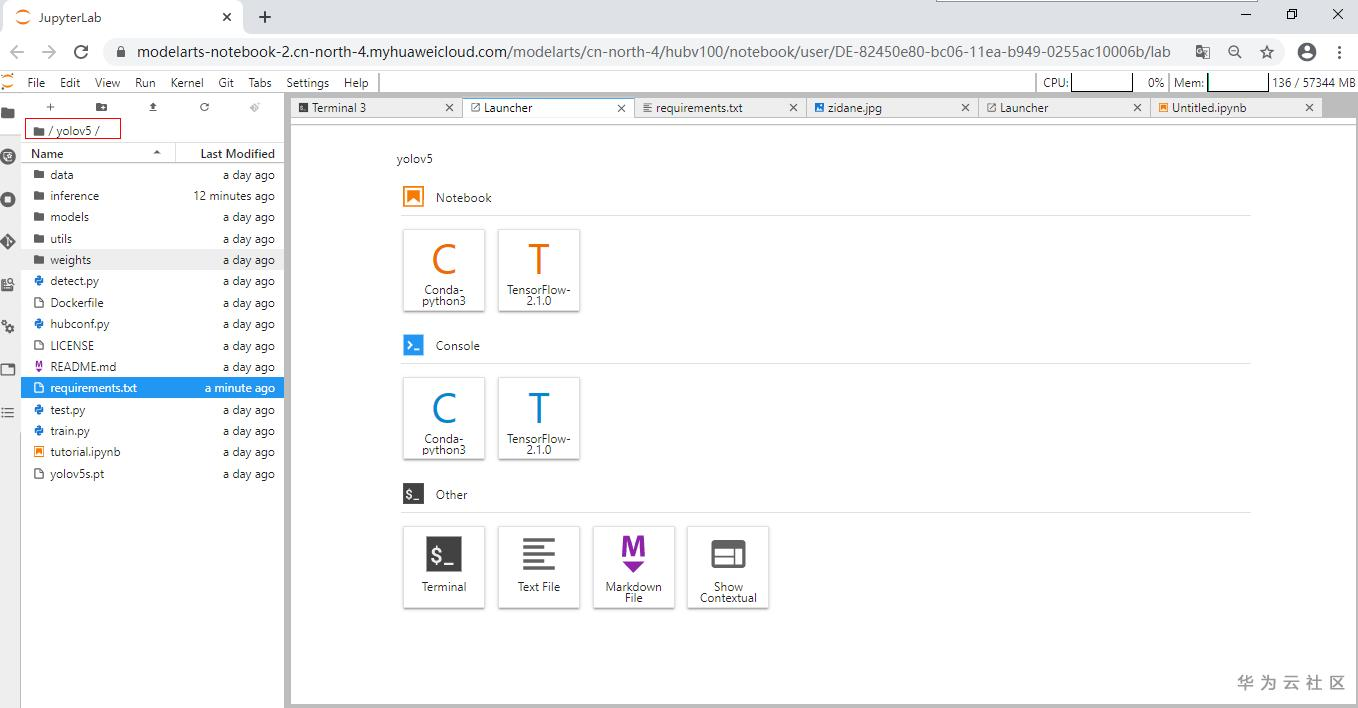The image size is (1358, 708).
Task: Close the Untitled.ipynb tab
Action: click(x=1309, y=107)
